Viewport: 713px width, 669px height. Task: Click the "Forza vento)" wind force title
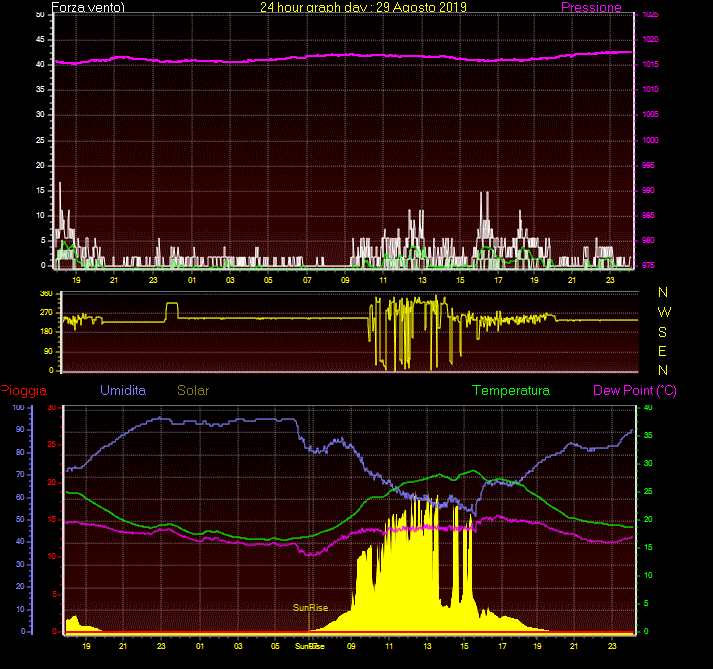tap(88, 7)
